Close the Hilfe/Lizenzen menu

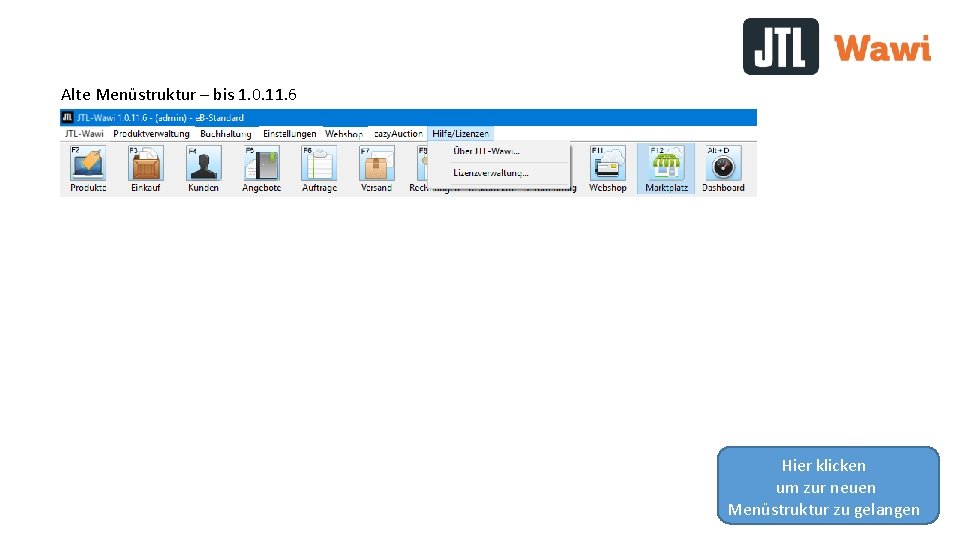[x=460, y=133]
